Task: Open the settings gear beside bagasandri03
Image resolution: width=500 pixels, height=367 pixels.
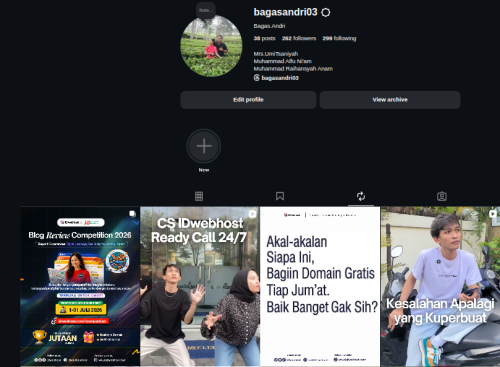Action: tap(325, 12)
